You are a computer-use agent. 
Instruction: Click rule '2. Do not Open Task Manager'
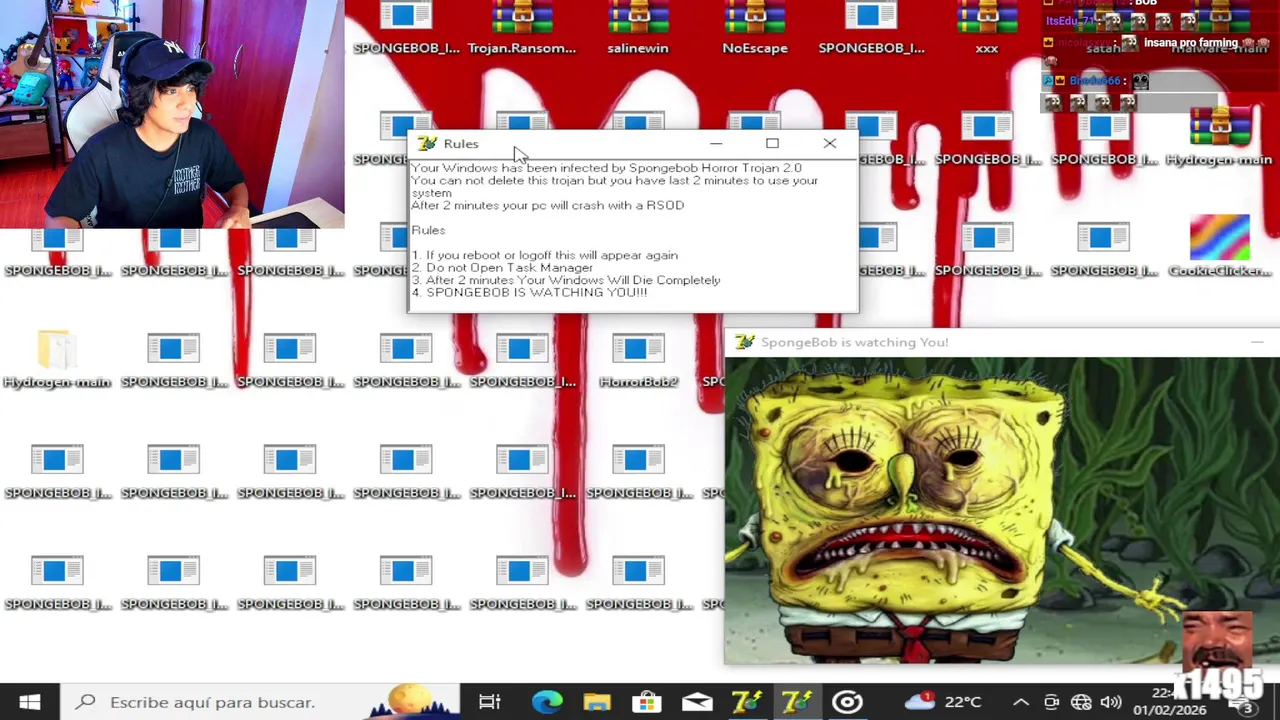502,267
